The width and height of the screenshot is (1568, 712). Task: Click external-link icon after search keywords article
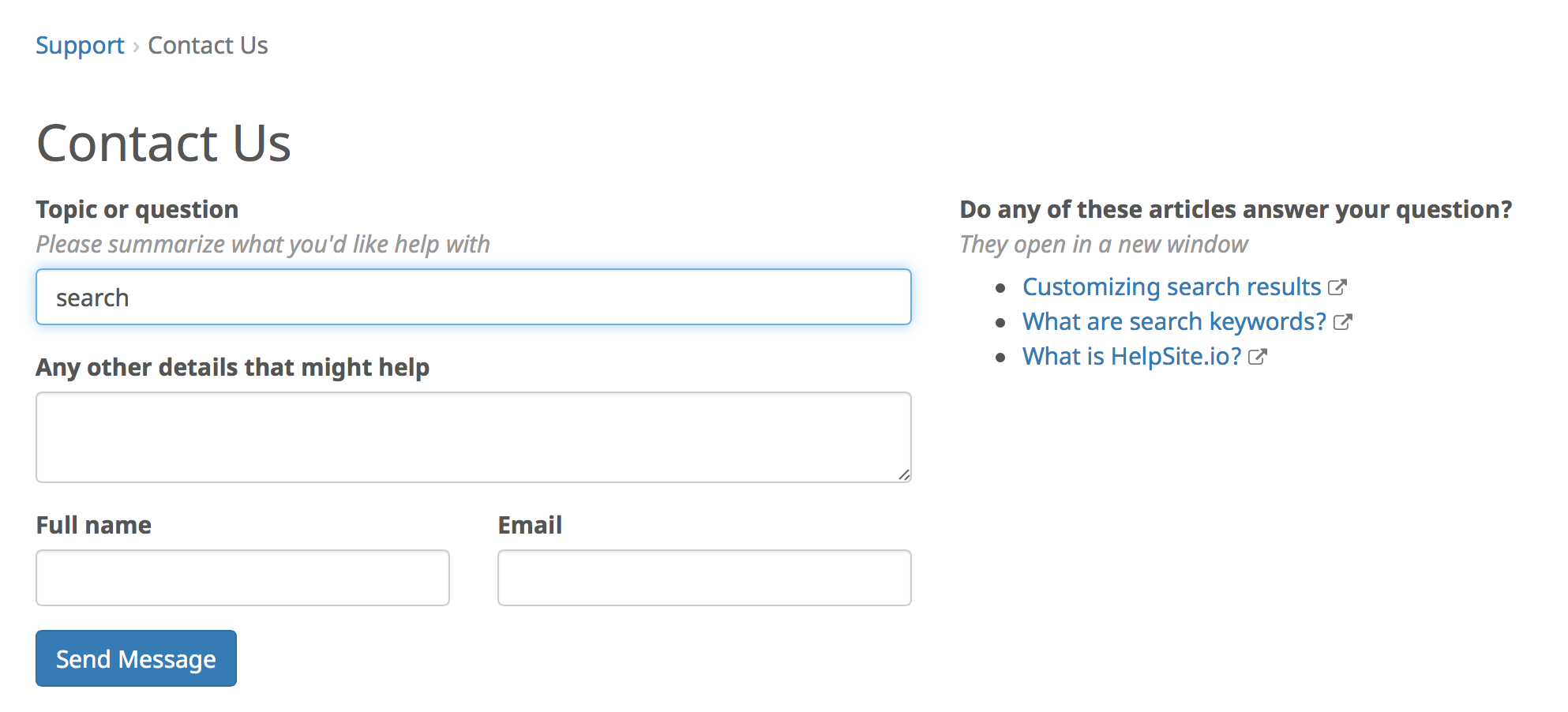pos(1343,322)
